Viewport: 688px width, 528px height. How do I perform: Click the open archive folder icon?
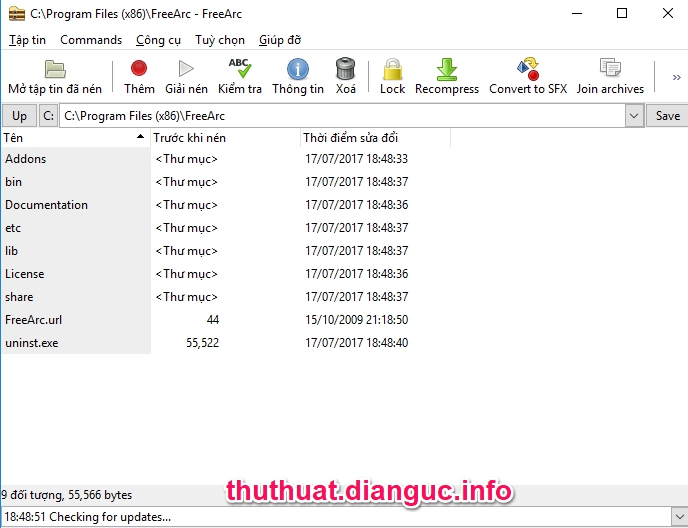(55, 69)
